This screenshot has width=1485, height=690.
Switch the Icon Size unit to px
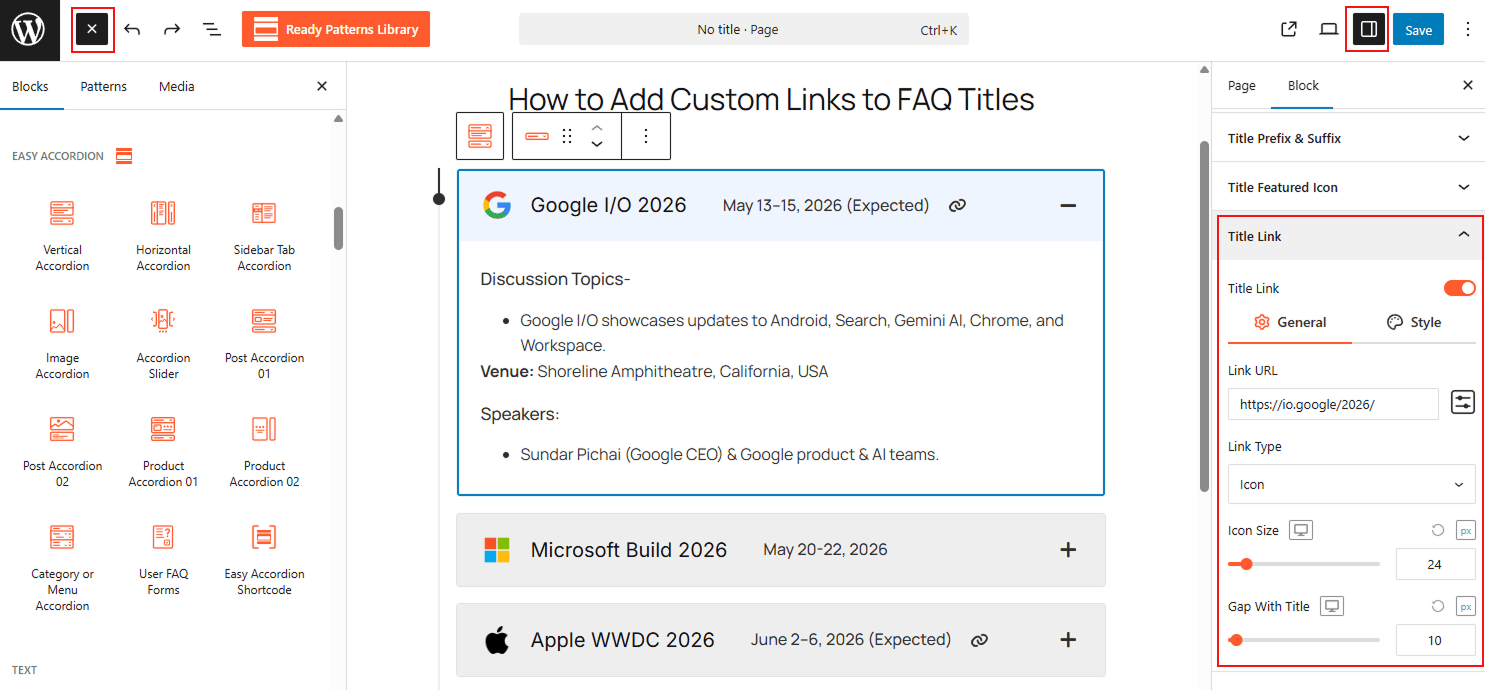(x=1465, y=530)
